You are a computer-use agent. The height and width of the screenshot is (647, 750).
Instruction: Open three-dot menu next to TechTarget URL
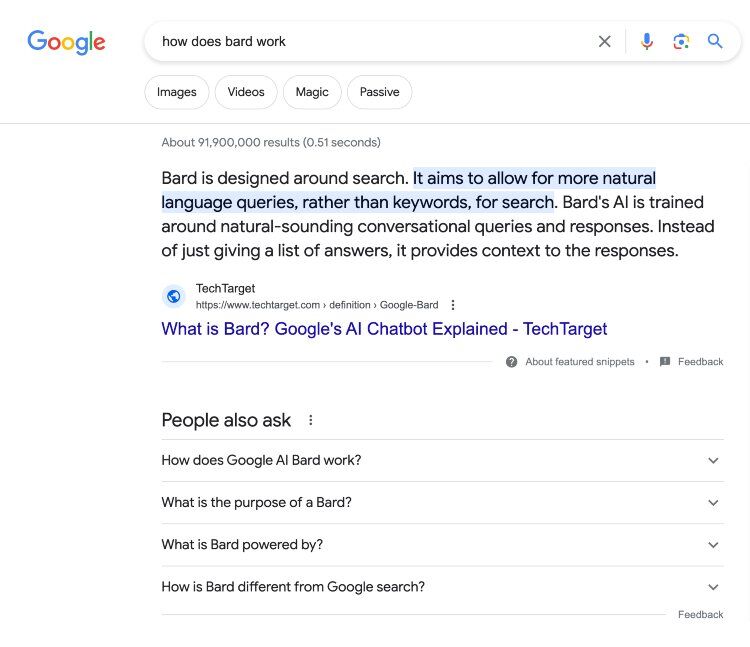[452, 305]
